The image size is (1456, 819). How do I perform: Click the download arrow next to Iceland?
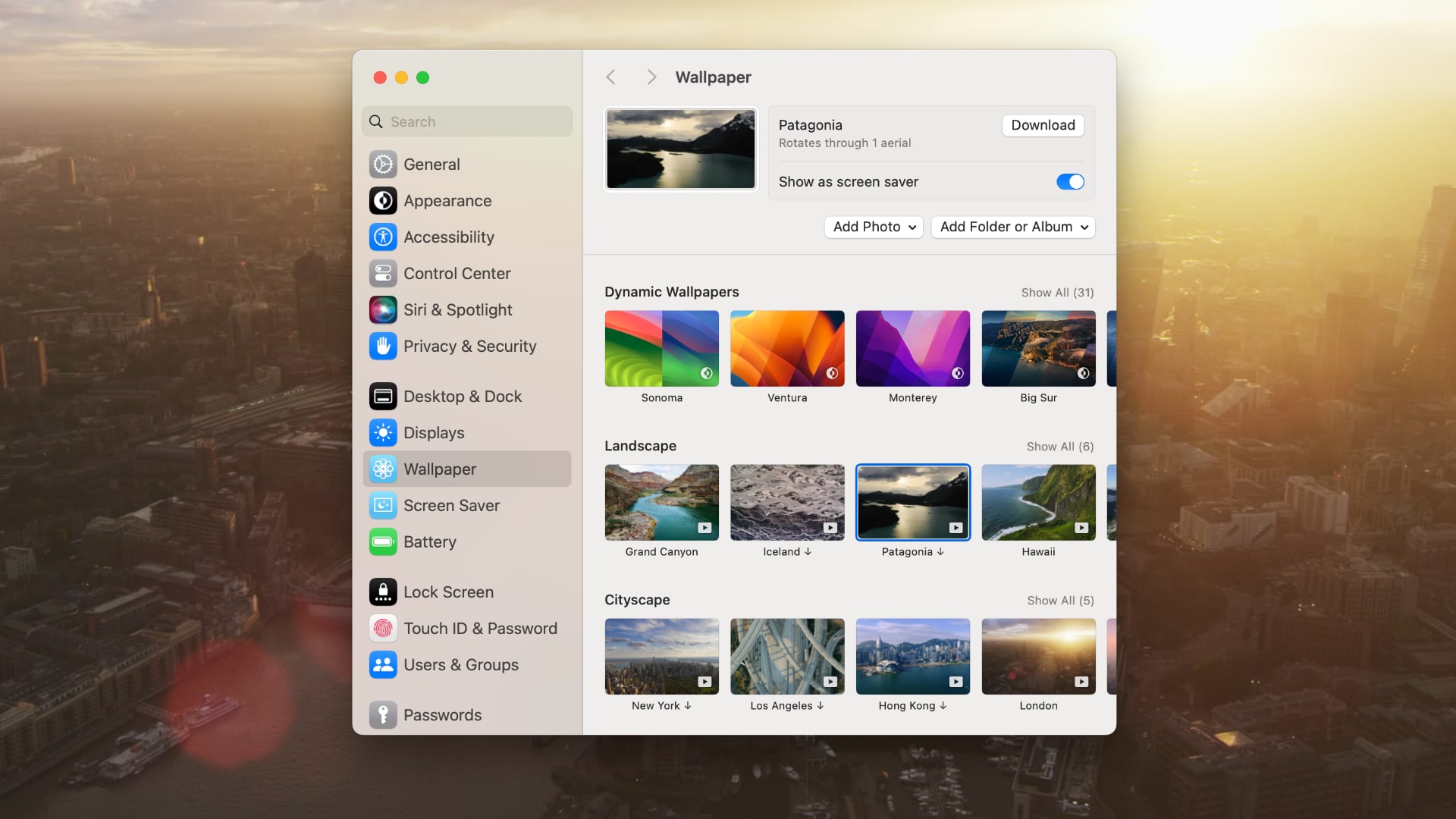pyautogui.click(x=808, y=552)
